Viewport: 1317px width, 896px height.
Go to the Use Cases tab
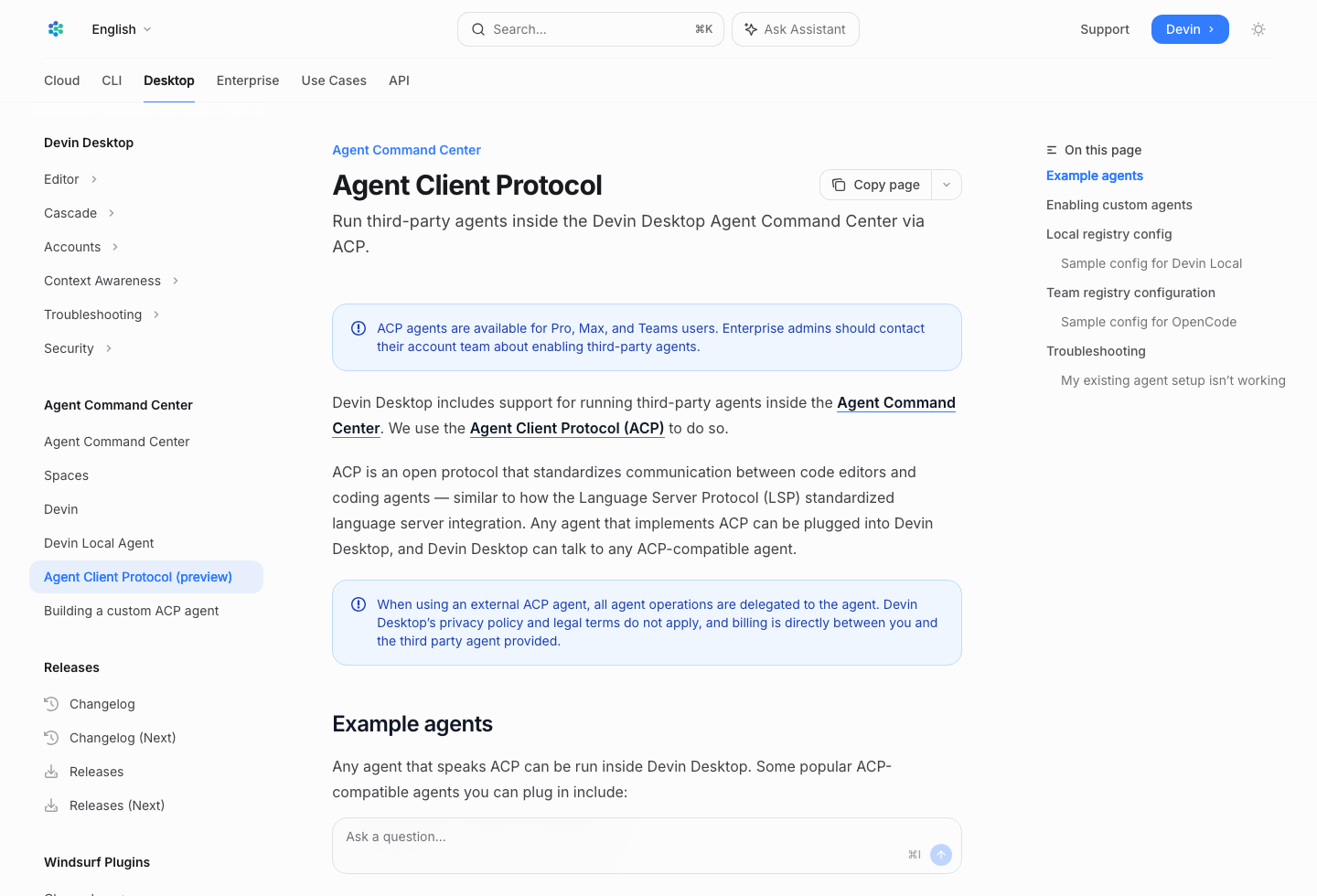point(334,80)
